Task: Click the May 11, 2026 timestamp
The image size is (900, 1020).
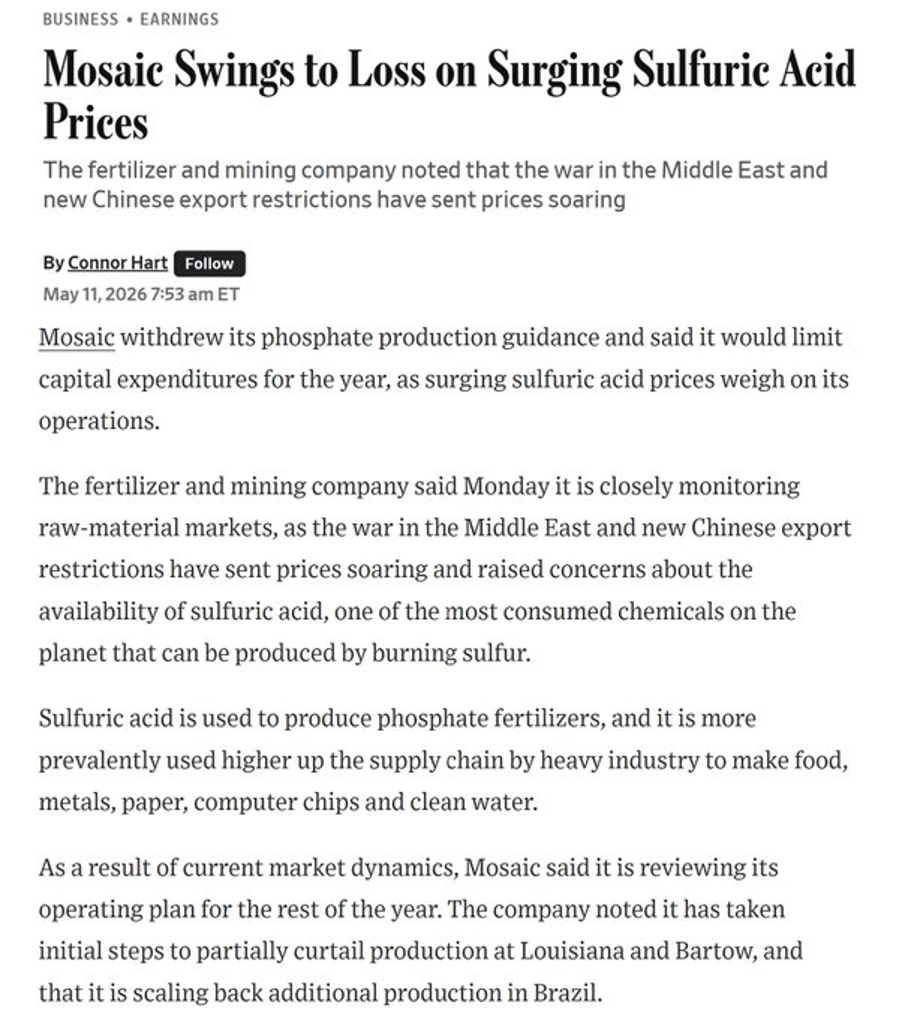Action: [x=141, y=294]
